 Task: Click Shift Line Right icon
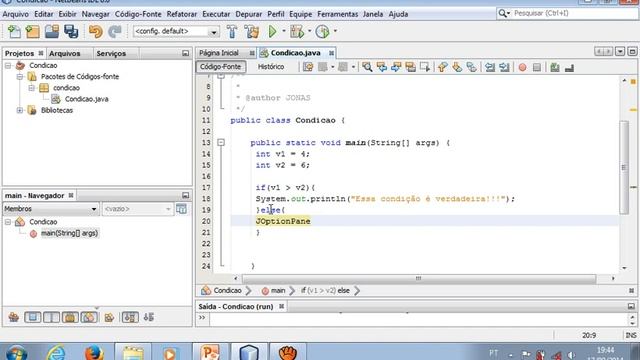(x=504, y=67)
